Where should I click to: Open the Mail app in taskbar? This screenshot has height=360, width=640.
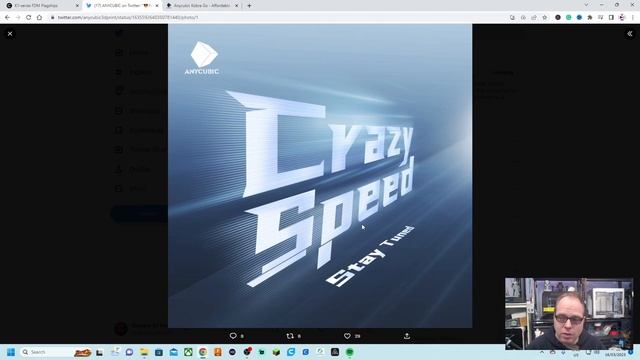(x=173, y=352)
